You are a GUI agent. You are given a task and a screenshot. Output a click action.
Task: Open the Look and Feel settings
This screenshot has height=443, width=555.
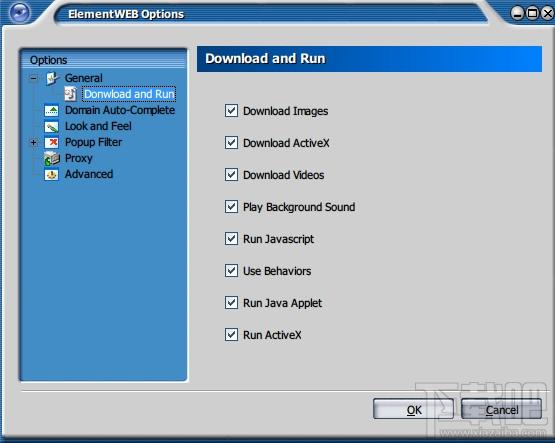[98, 126]
